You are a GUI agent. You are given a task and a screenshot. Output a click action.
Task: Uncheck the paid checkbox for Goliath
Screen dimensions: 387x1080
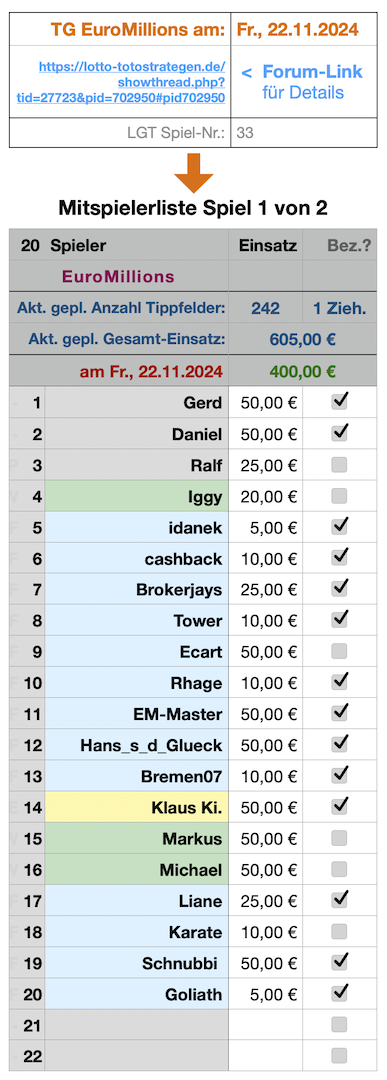[x=339, y=993]
